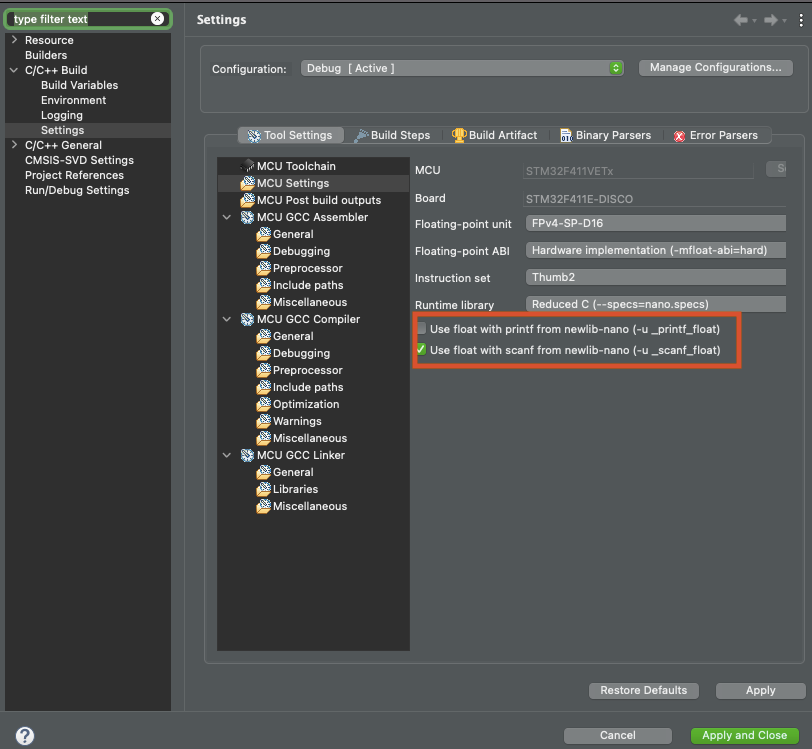Collapse the MCU GCC Assembler node
The width and height of the screenshot is (812, 749).
point(227,217)
